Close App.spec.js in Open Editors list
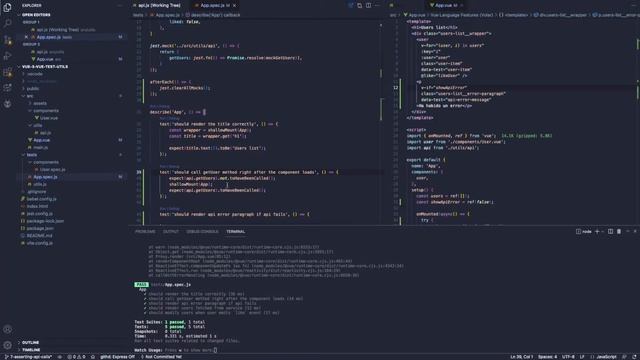Image resolution: width=640 pixels, height=360 pixels. tap(27, 37)
